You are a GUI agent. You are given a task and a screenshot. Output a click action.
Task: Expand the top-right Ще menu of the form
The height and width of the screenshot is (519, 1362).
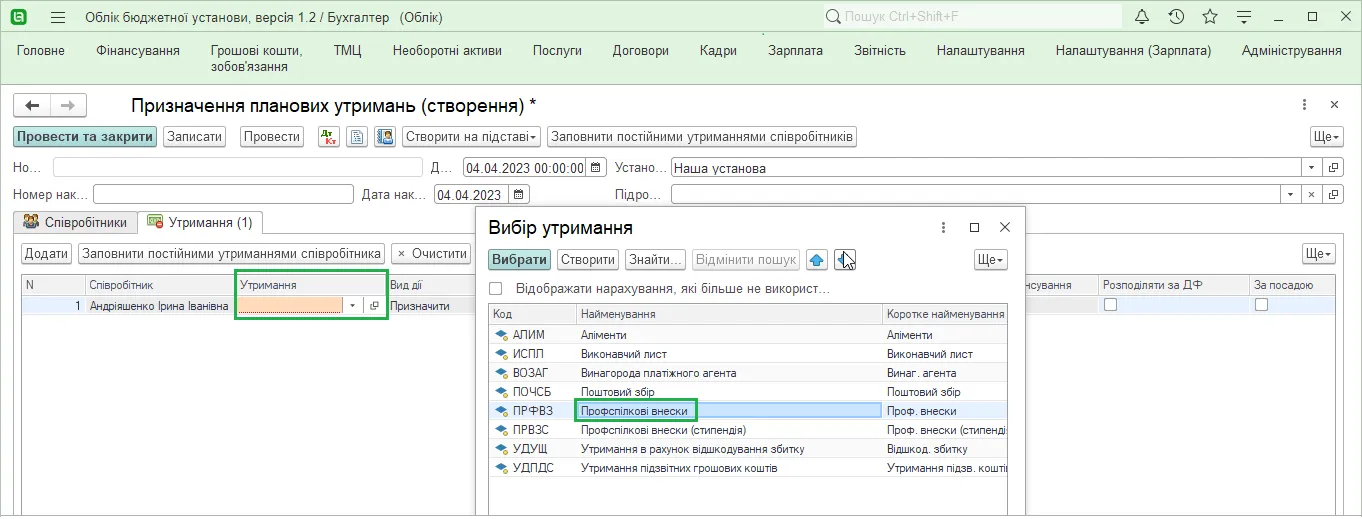[1326, 137]
